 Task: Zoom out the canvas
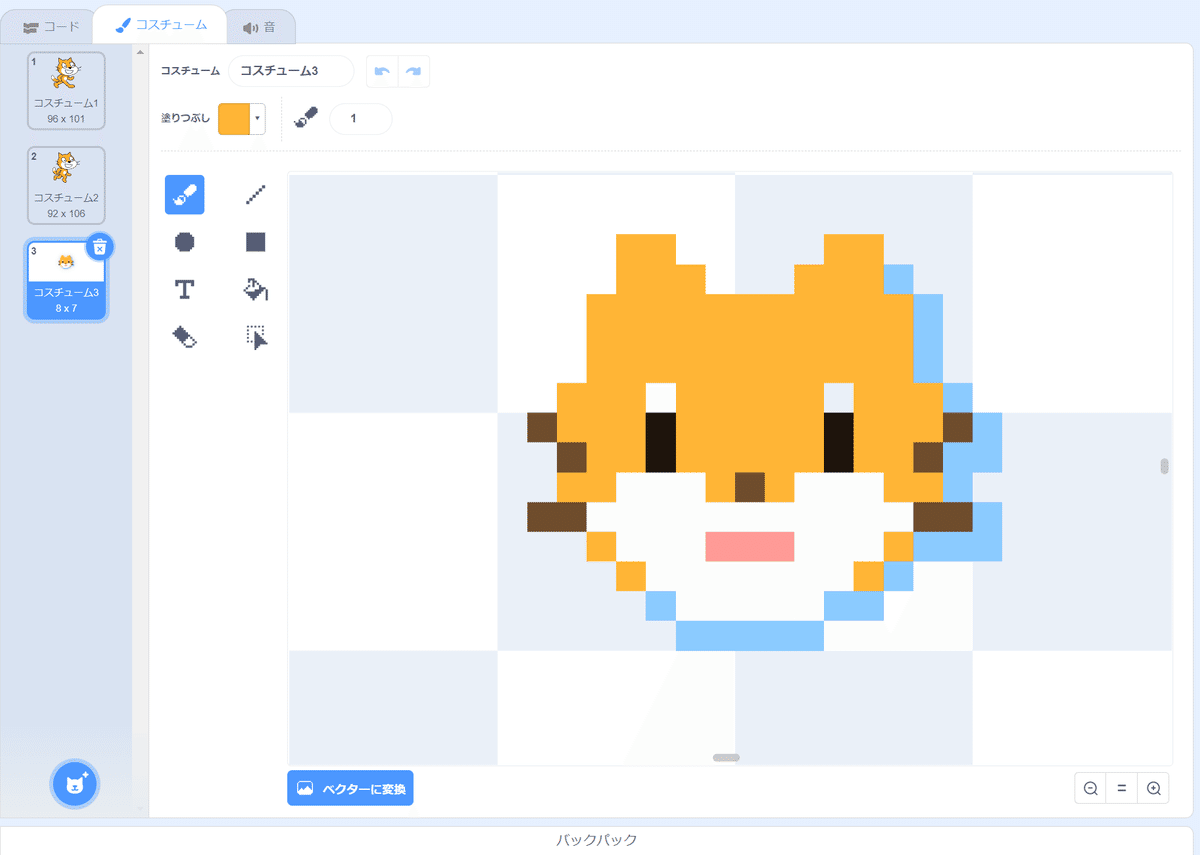coord(1090,788)
